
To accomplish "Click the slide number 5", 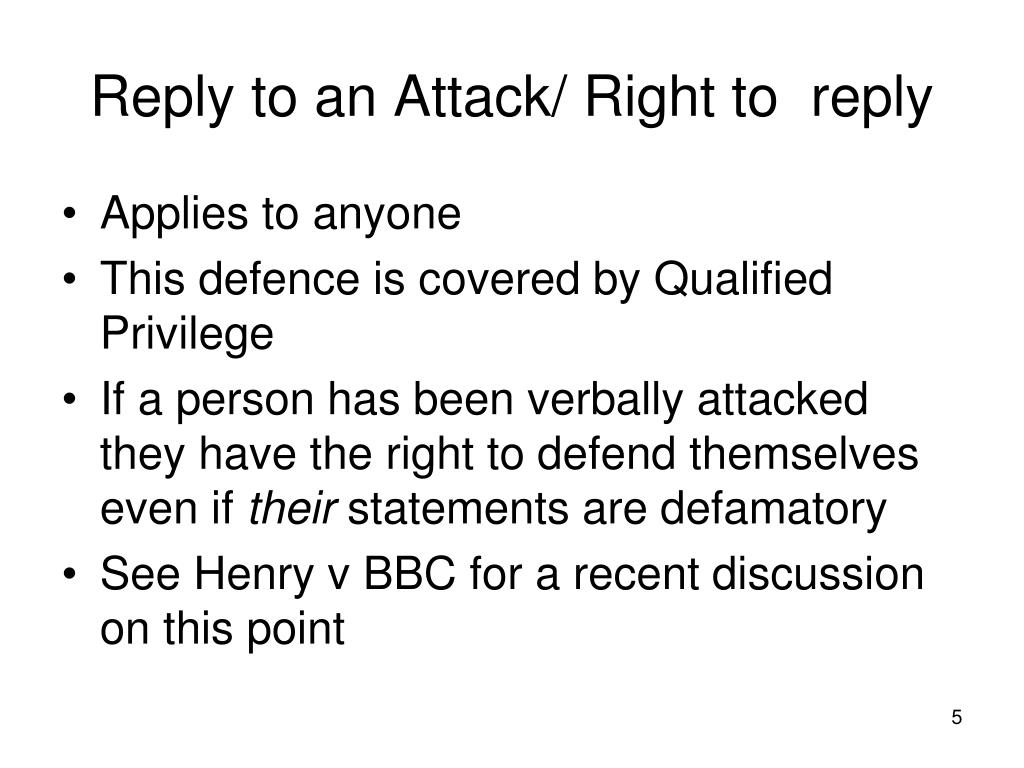I will click(957, 717).
